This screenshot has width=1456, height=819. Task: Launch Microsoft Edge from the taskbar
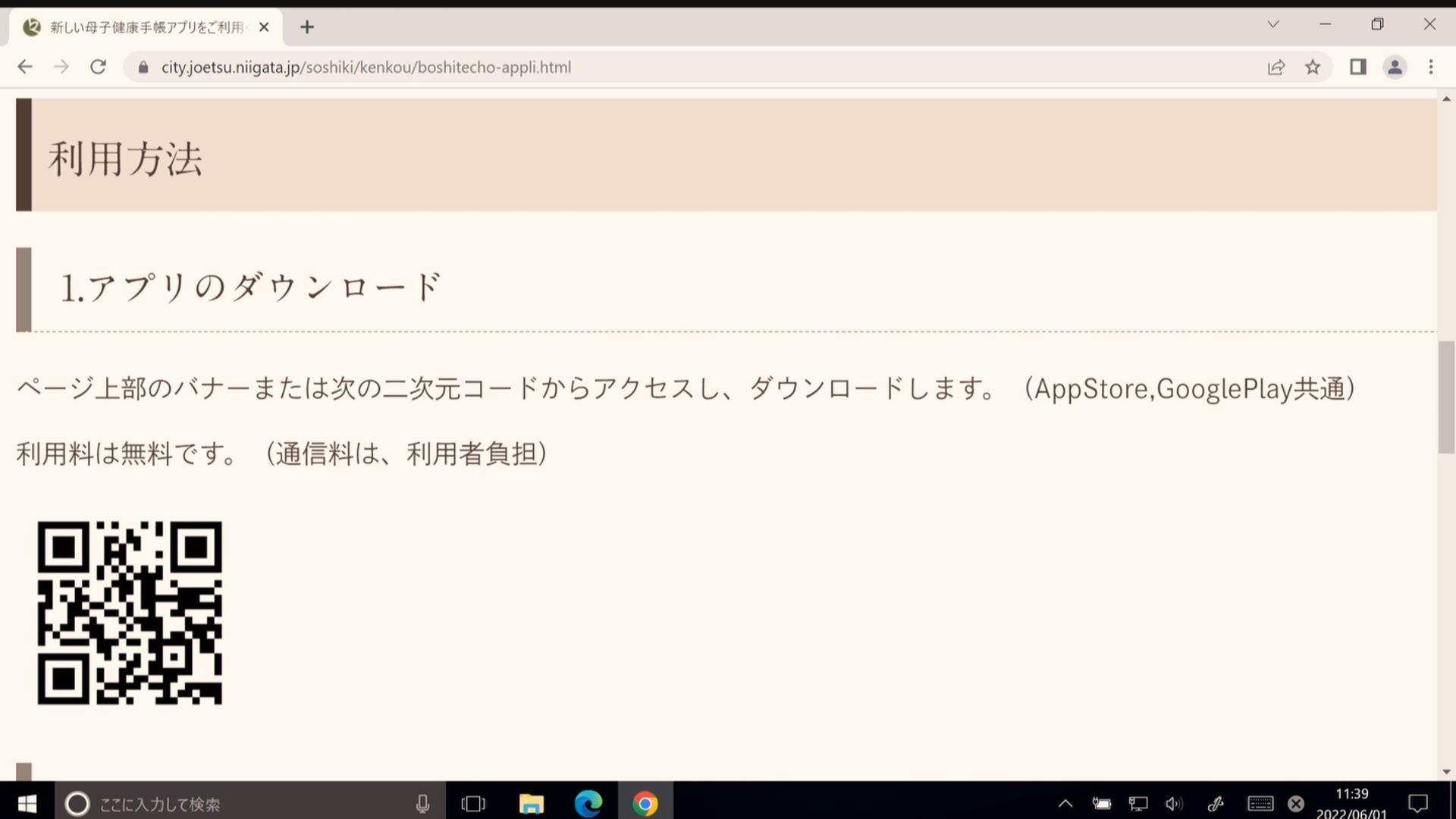click(588, 804)
